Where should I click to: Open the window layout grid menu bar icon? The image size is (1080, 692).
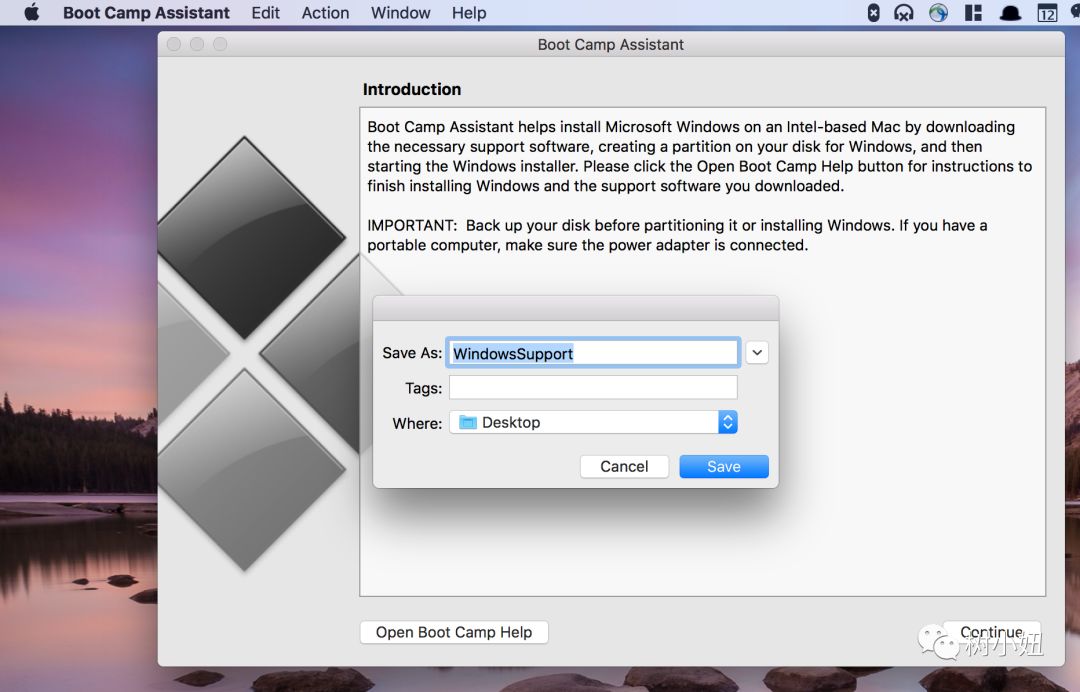point(973,13)
